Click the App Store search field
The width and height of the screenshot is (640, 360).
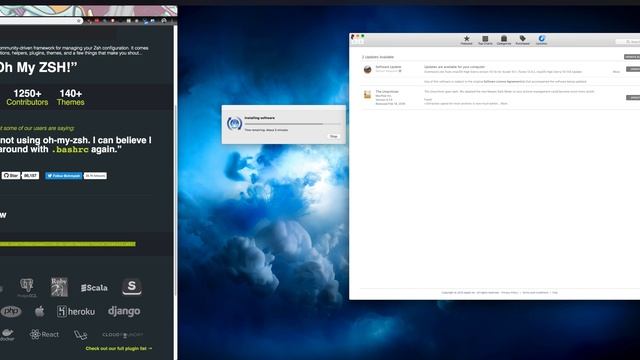coord(628,42)
